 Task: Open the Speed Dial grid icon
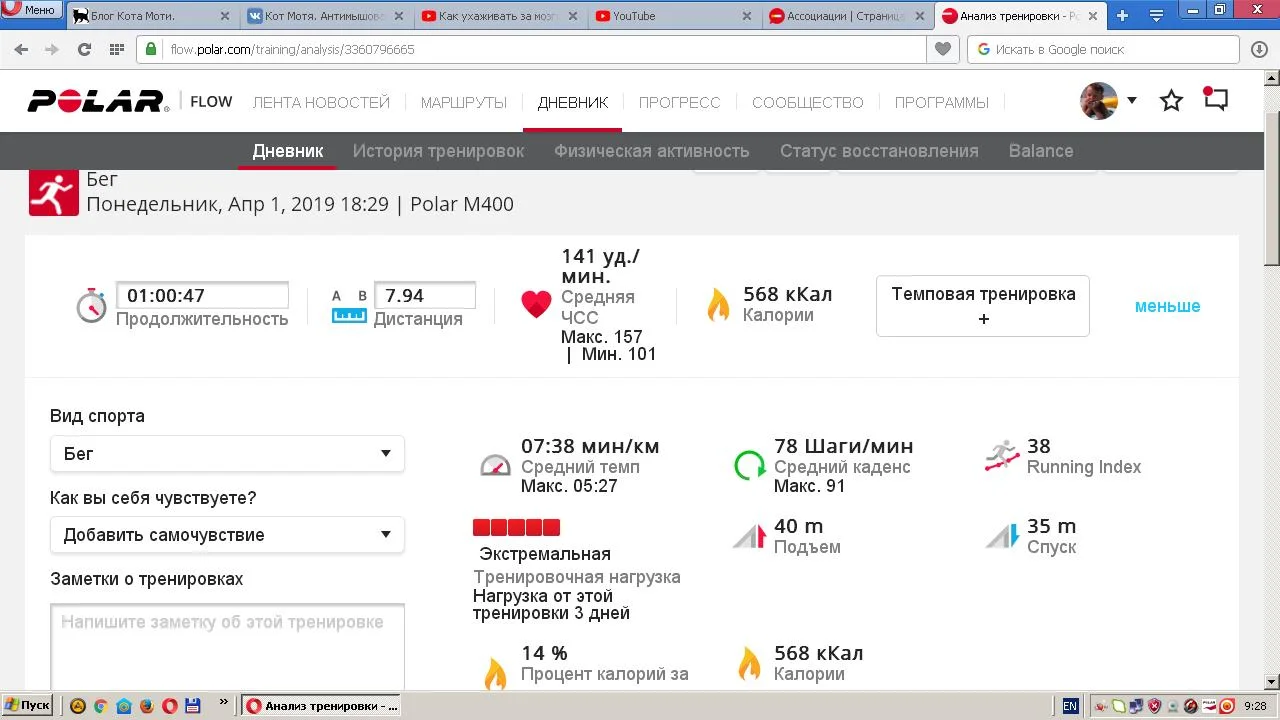pos(116,49)
